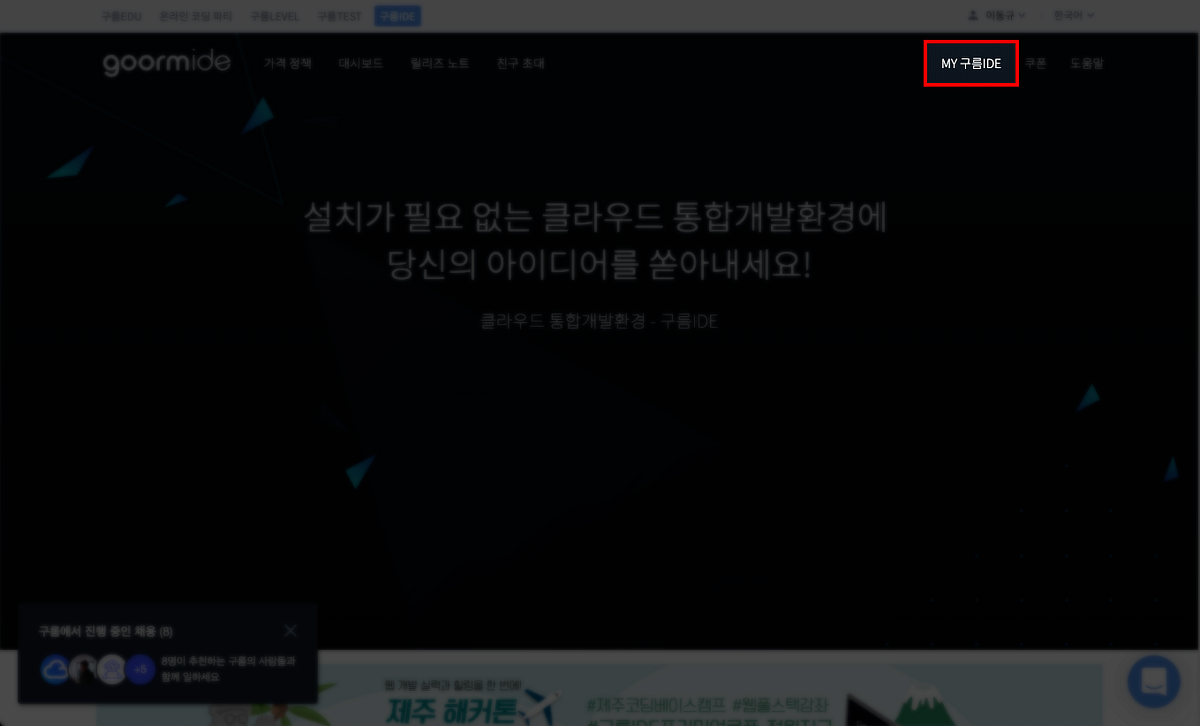
Task: Go to 대시보드 menu item
Action: [x=361, y=62]
